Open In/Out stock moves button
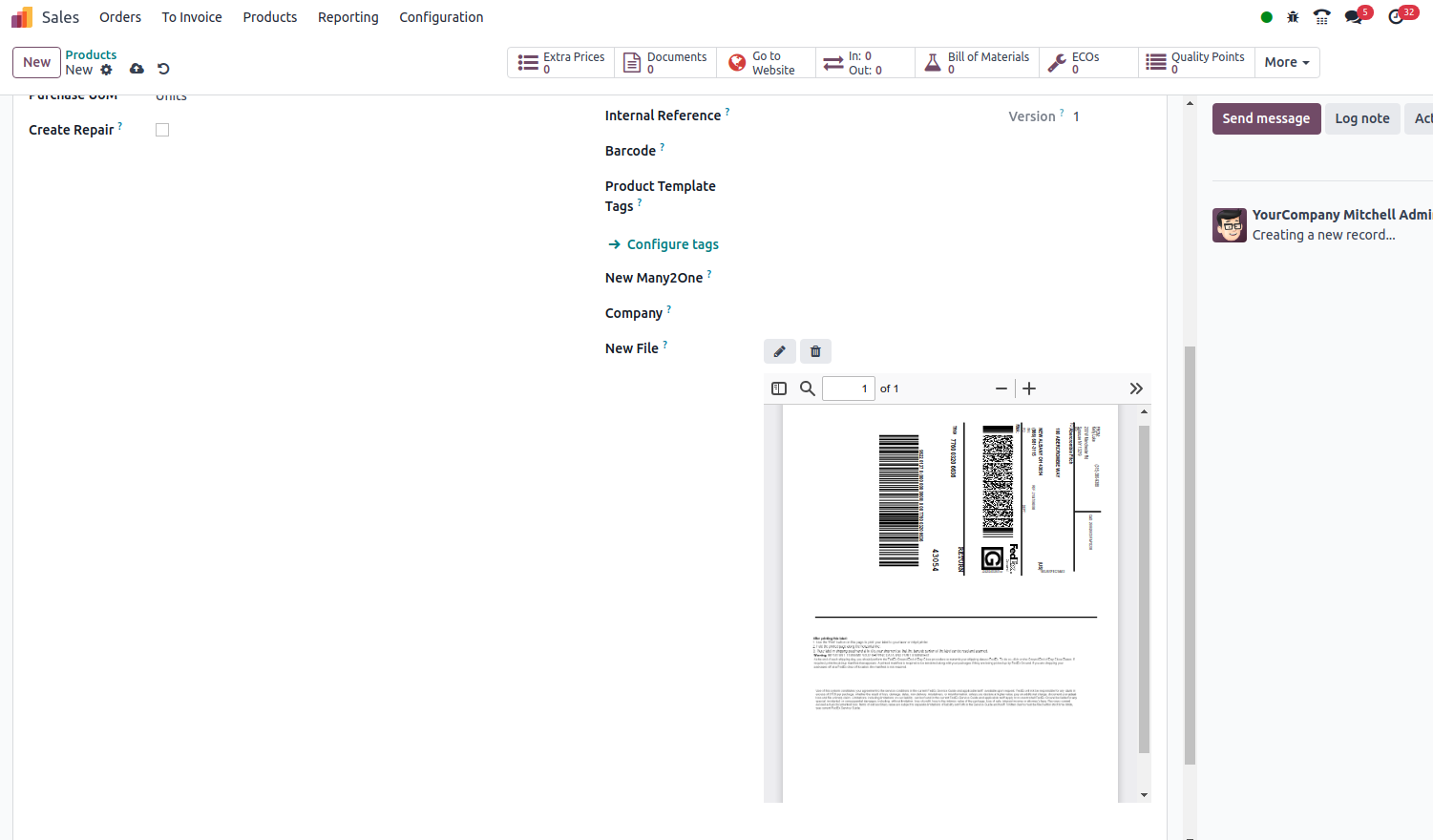Screen dimensions: 1433x840 [x=865, y=63]
